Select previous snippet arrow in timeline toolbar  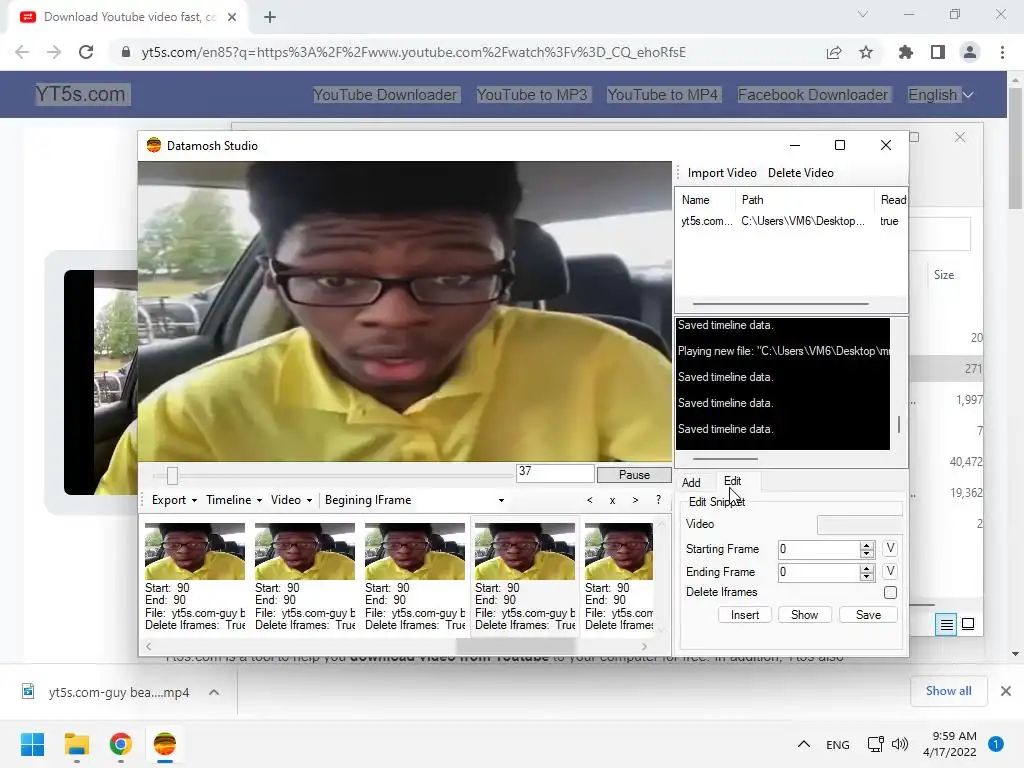[590, 500]
